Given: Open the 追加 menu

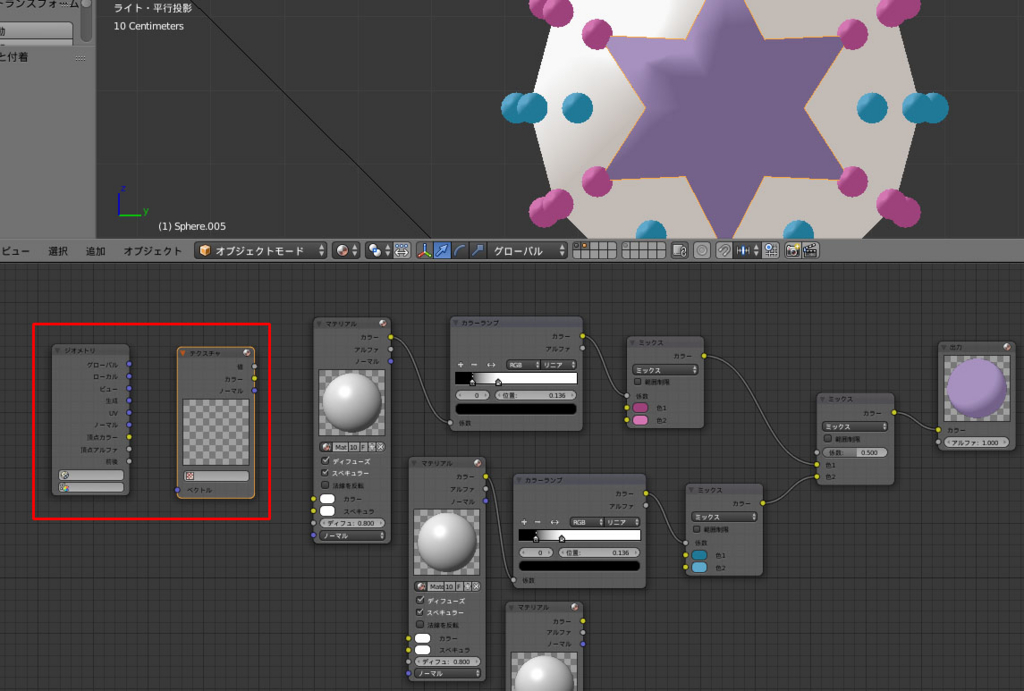Looking at the screenshot, I should [x=96, y=251].
